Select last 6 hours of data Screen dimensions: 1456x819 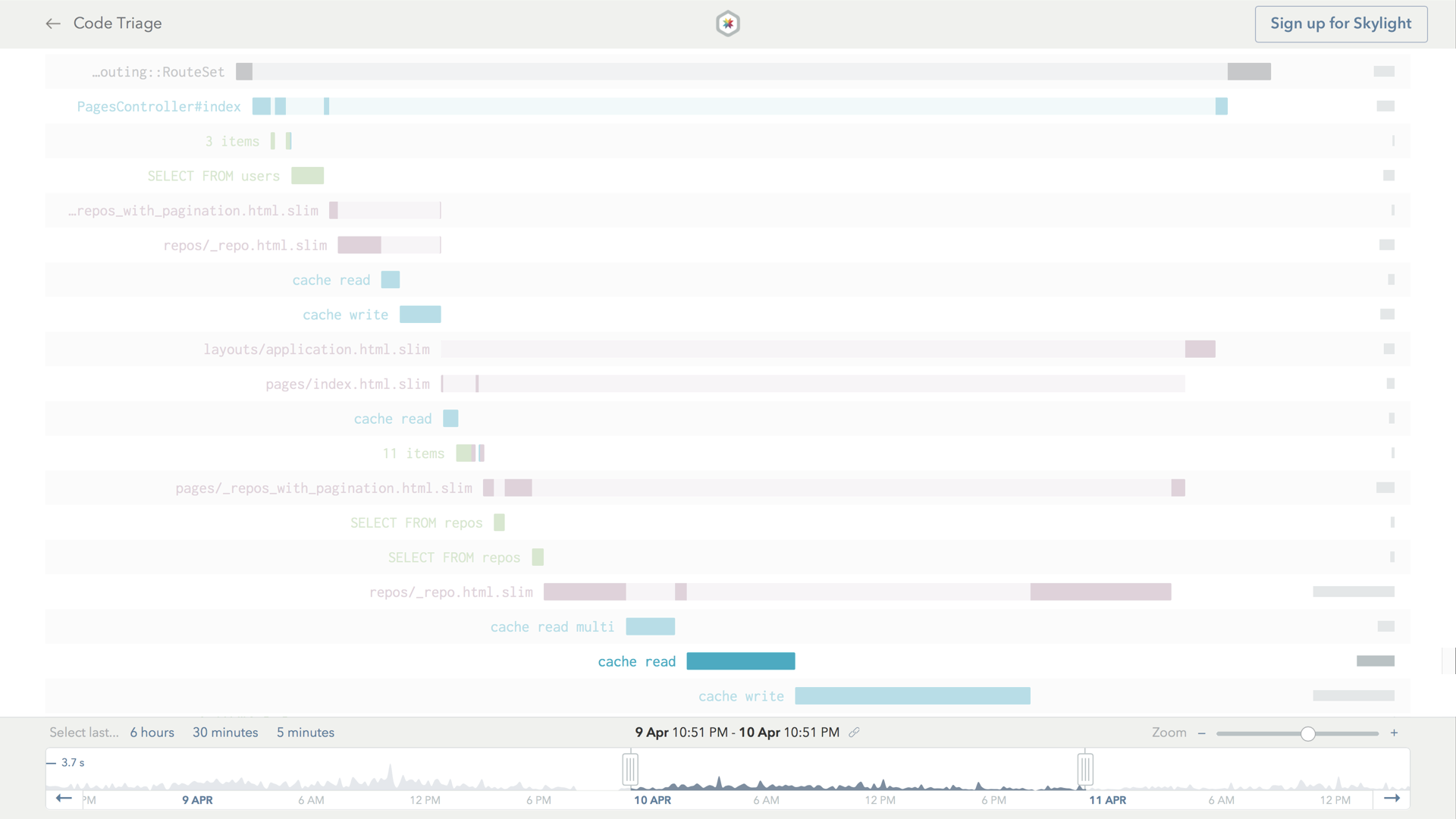(152, 733)
